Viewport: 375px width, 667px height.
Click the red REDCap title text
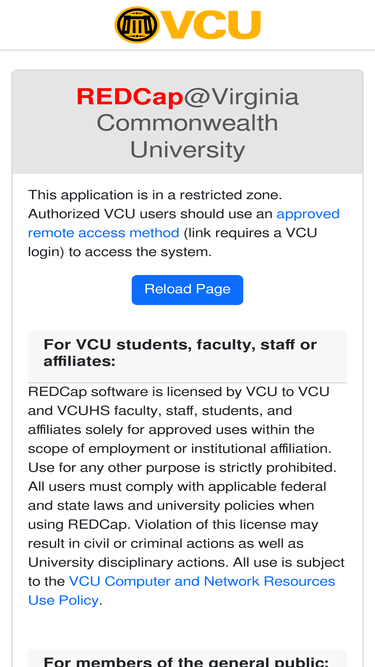coord(130,97)
